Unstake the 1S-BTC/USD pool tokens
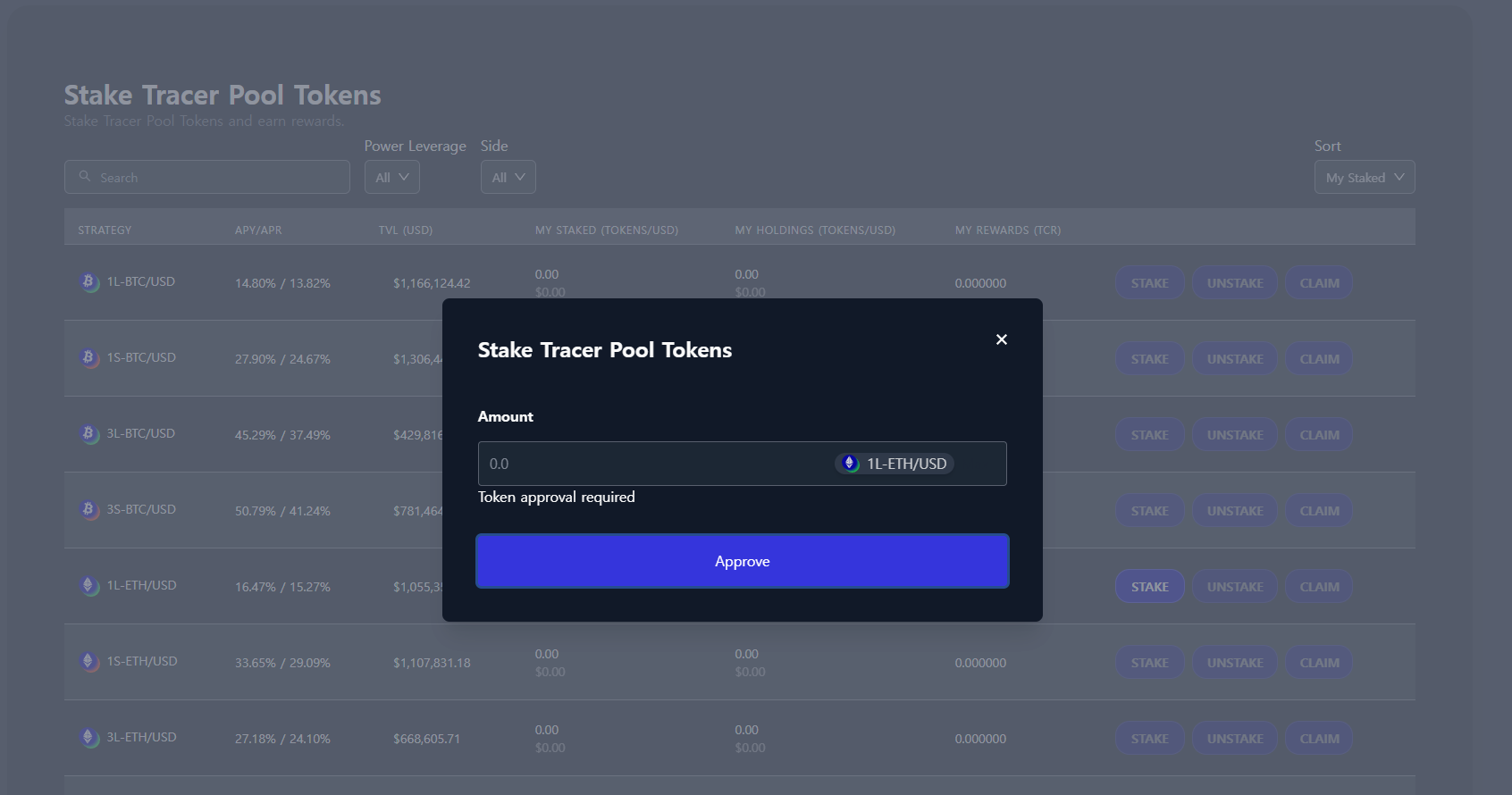The image size is (1512, 795). [1235, 359]
